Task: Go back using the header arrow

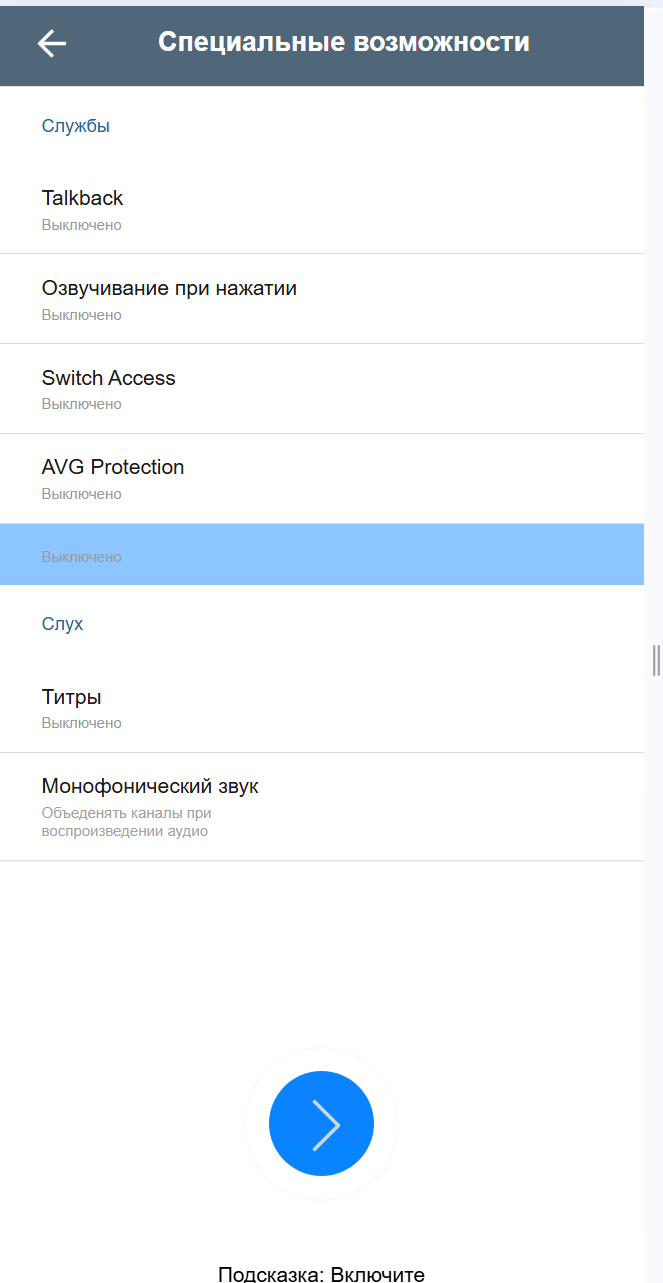Action: [52, 42]
